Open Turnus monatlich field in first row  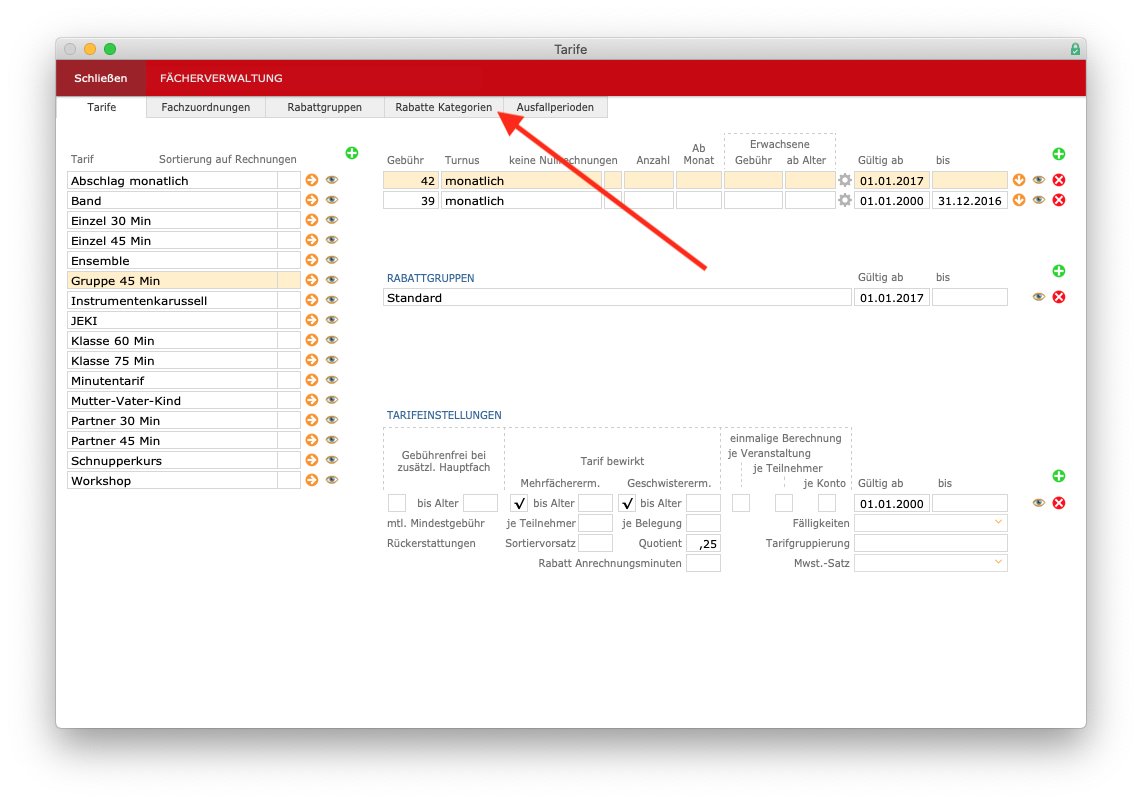click(521, 181)
